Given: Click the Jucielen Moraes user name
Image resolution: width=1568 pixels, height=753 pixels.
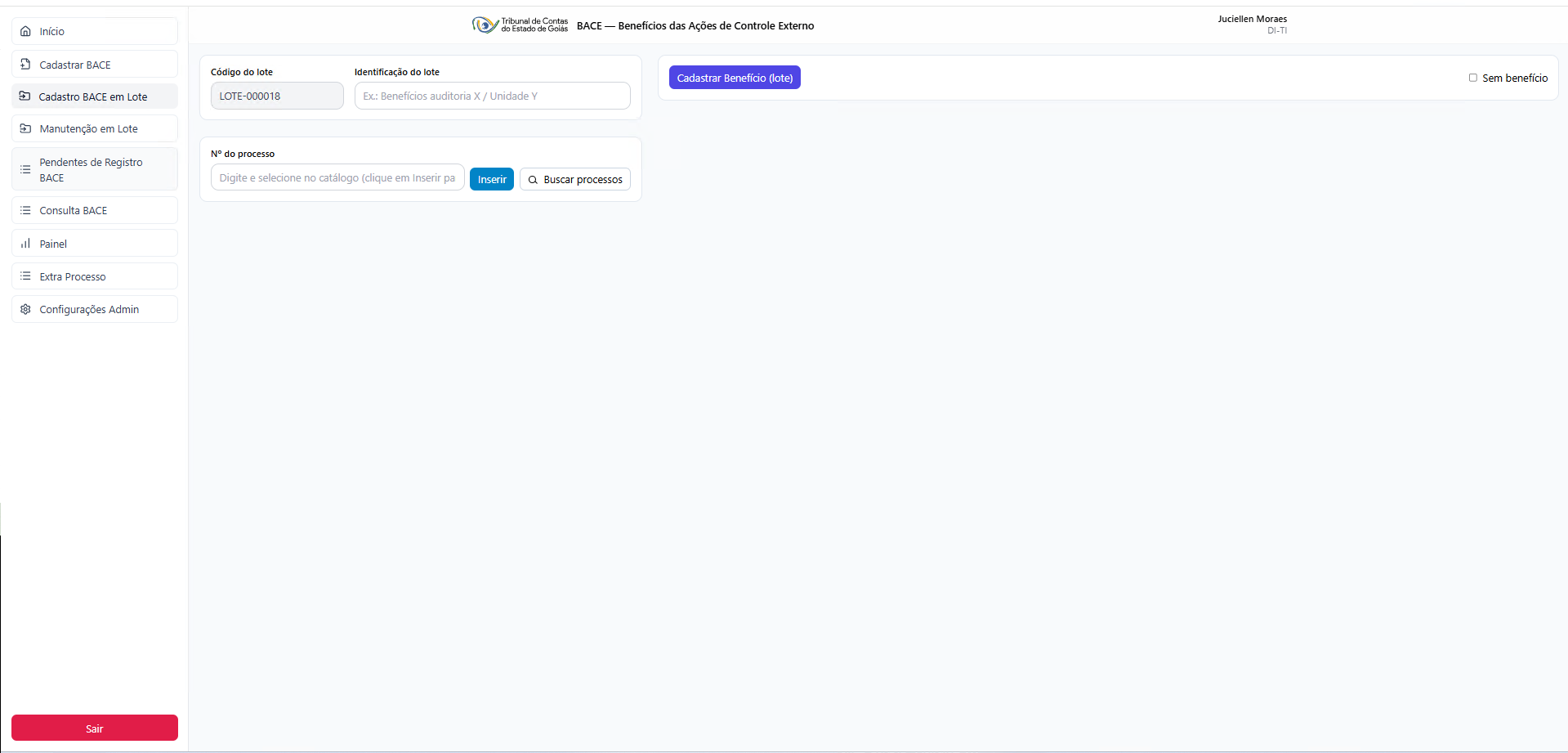Looking at the screenshot, I should click(x=1252, y=19).
